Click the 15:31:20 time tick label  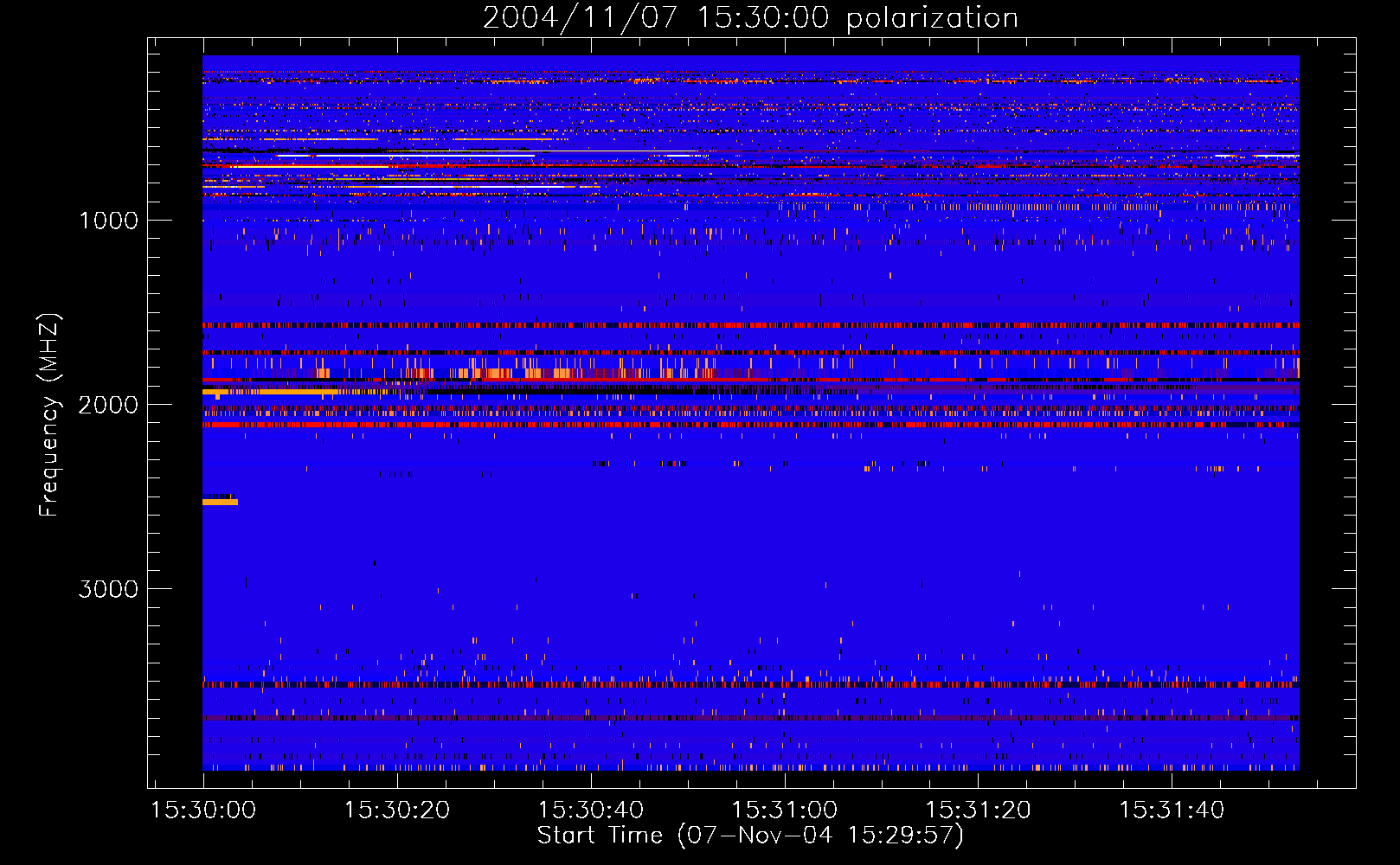(979, 811)
